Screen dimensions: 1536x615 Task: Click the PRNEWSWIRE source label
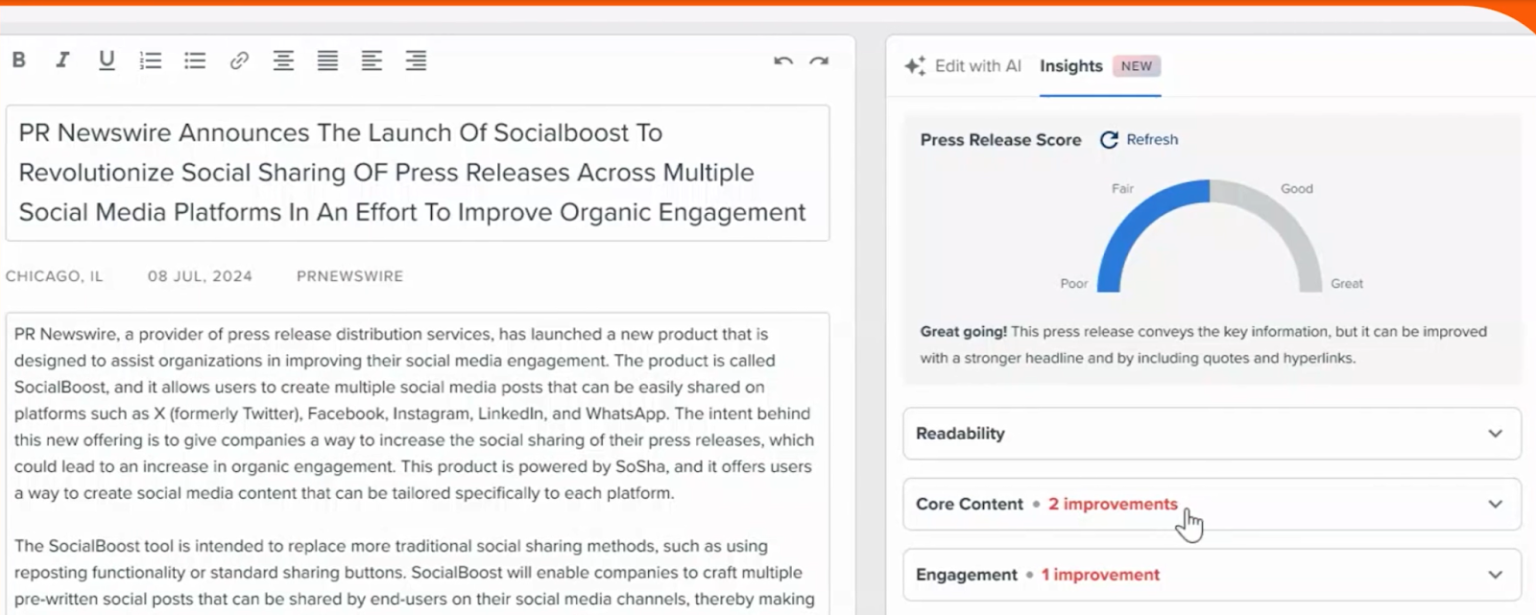click(x=350, y=276)
